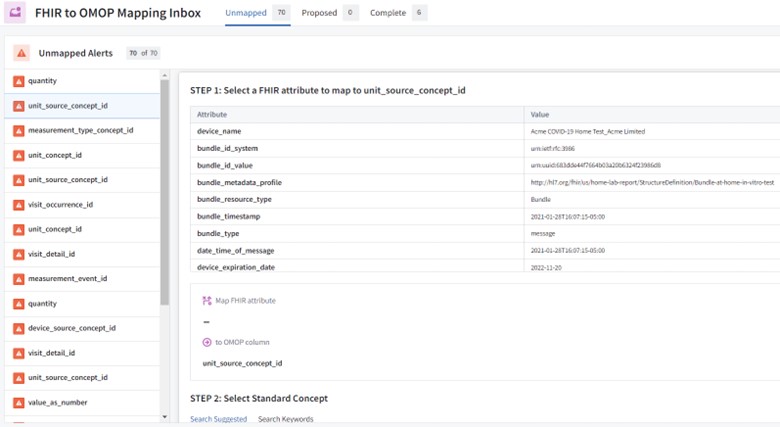Click the 'to OMOP column' arrow icon
Screen dimensions: 780x427
click(x=207, y=342)
